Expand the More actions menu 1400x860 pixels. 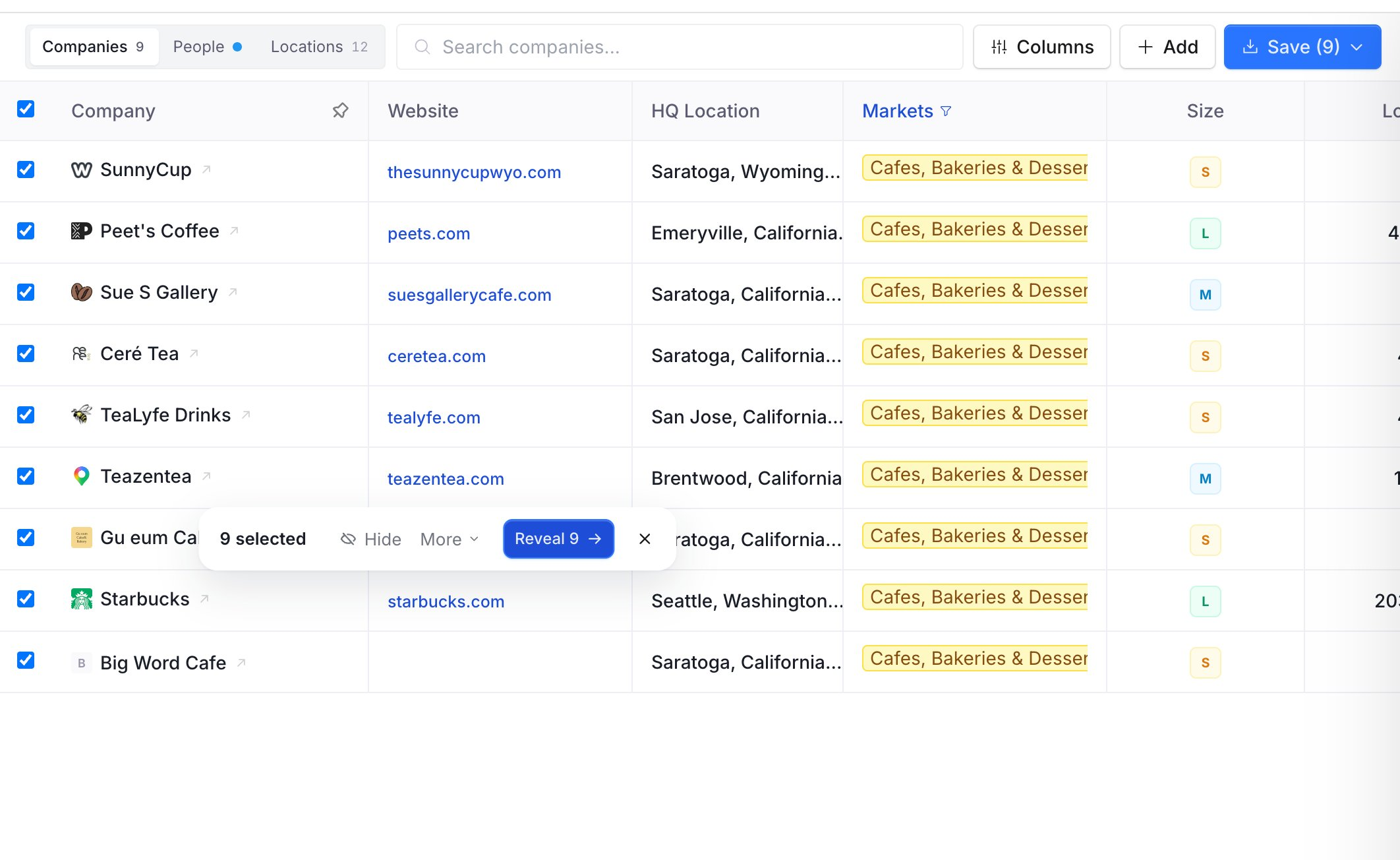[x=450, y=539]
